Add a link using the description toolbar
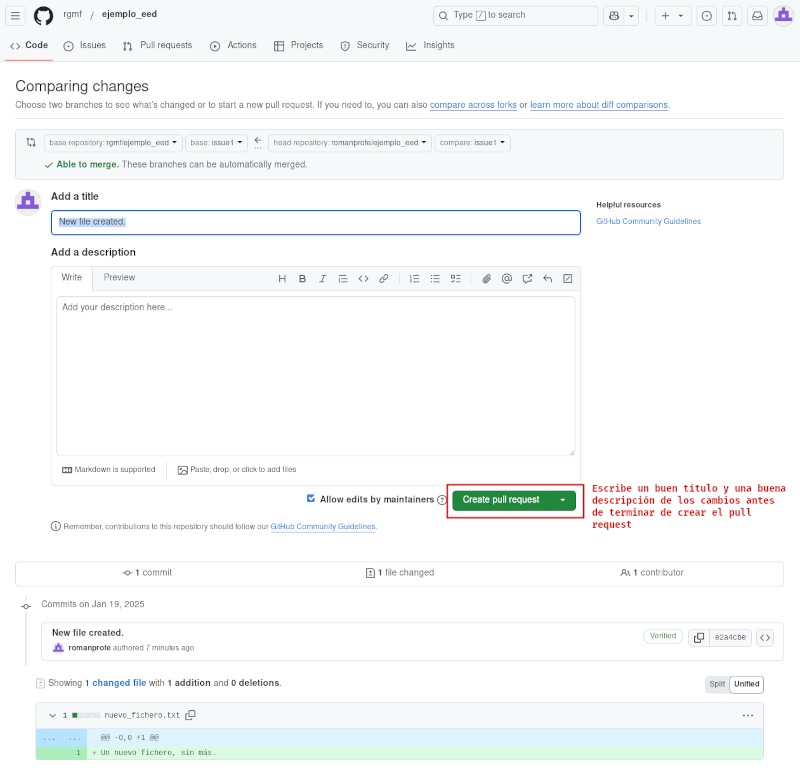This screenshot has height=771, width=800. coord(384,279)
